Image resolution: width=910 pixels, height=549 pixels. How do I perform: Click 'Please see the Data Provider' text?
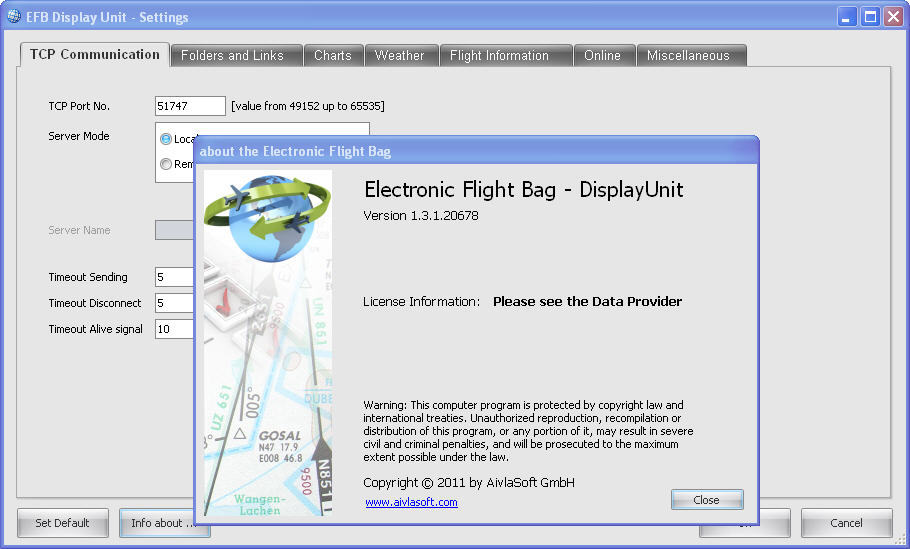click(x=587, y=301)
